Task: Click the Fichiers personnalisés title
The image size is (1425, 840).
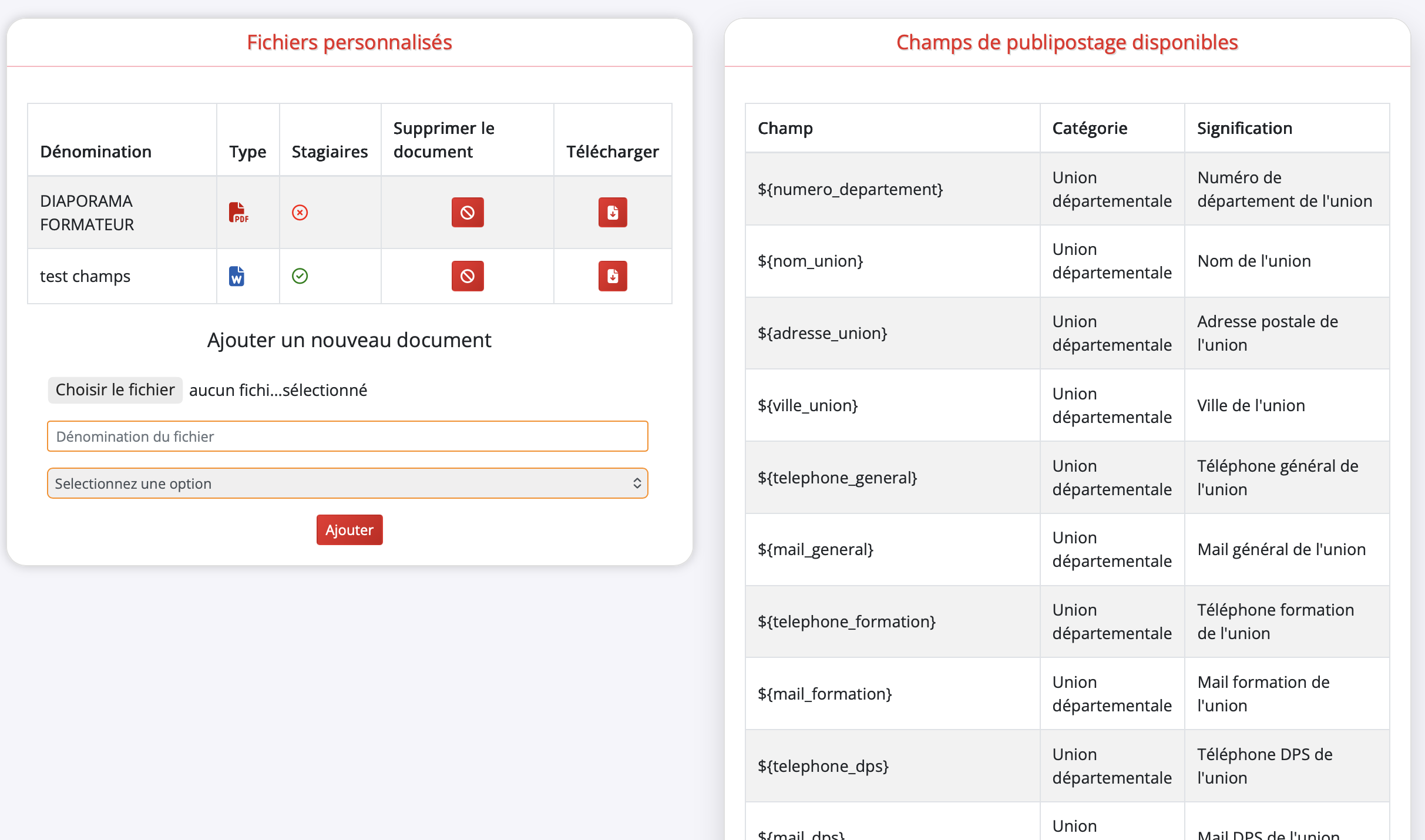Action: click(x=349, y=42)
